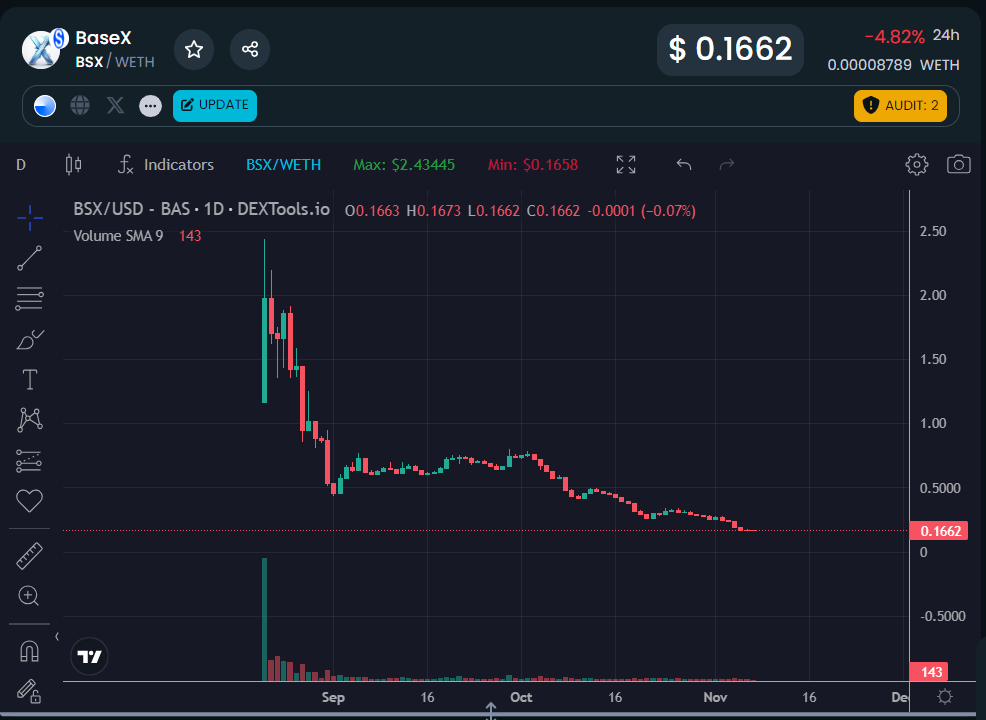Undo the last chart action
The image size is (986, 720).
pyautogui.click(x=684, y=165)
